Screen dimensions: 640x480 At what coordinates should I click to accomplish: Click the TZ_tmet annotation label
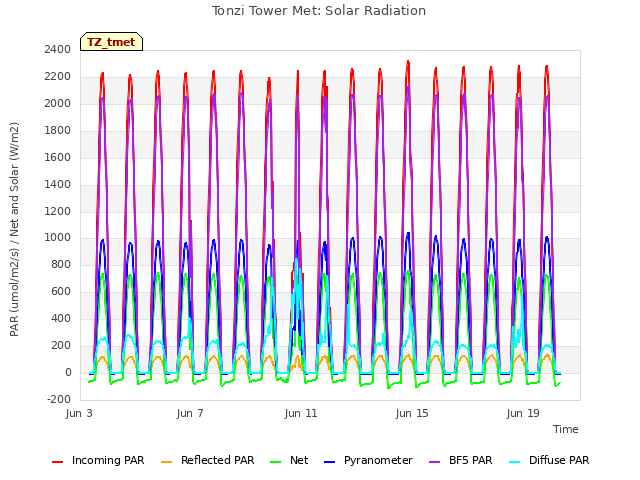pos(111,42)
